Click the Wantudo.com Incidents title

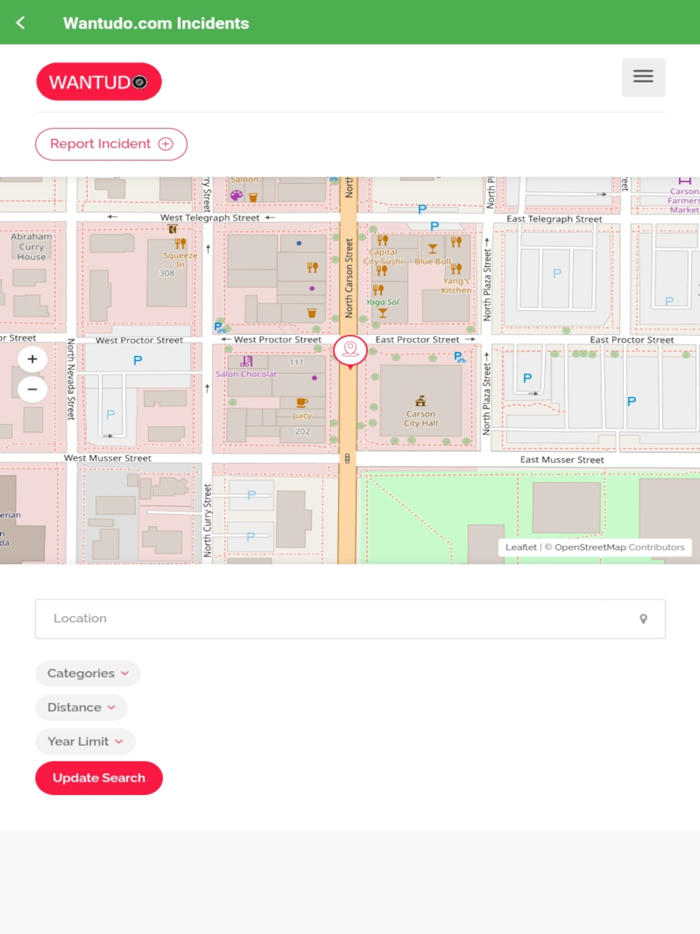(156, 23)
